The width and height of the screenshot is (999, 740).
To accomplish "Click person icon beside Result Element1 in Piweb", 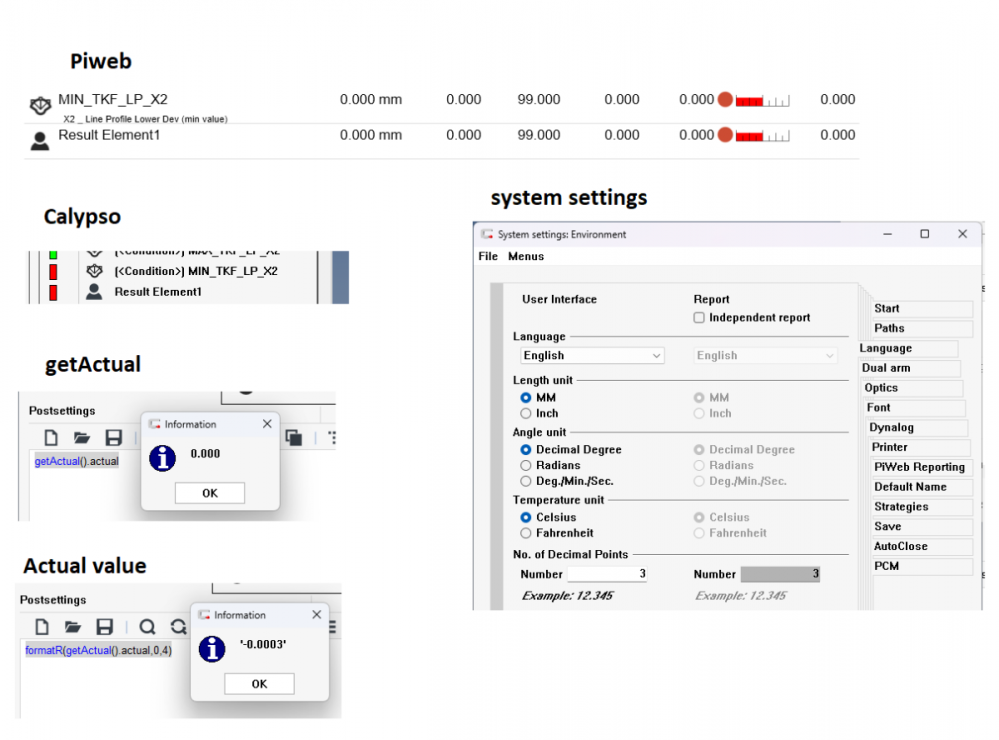I will tap(40, 140).
